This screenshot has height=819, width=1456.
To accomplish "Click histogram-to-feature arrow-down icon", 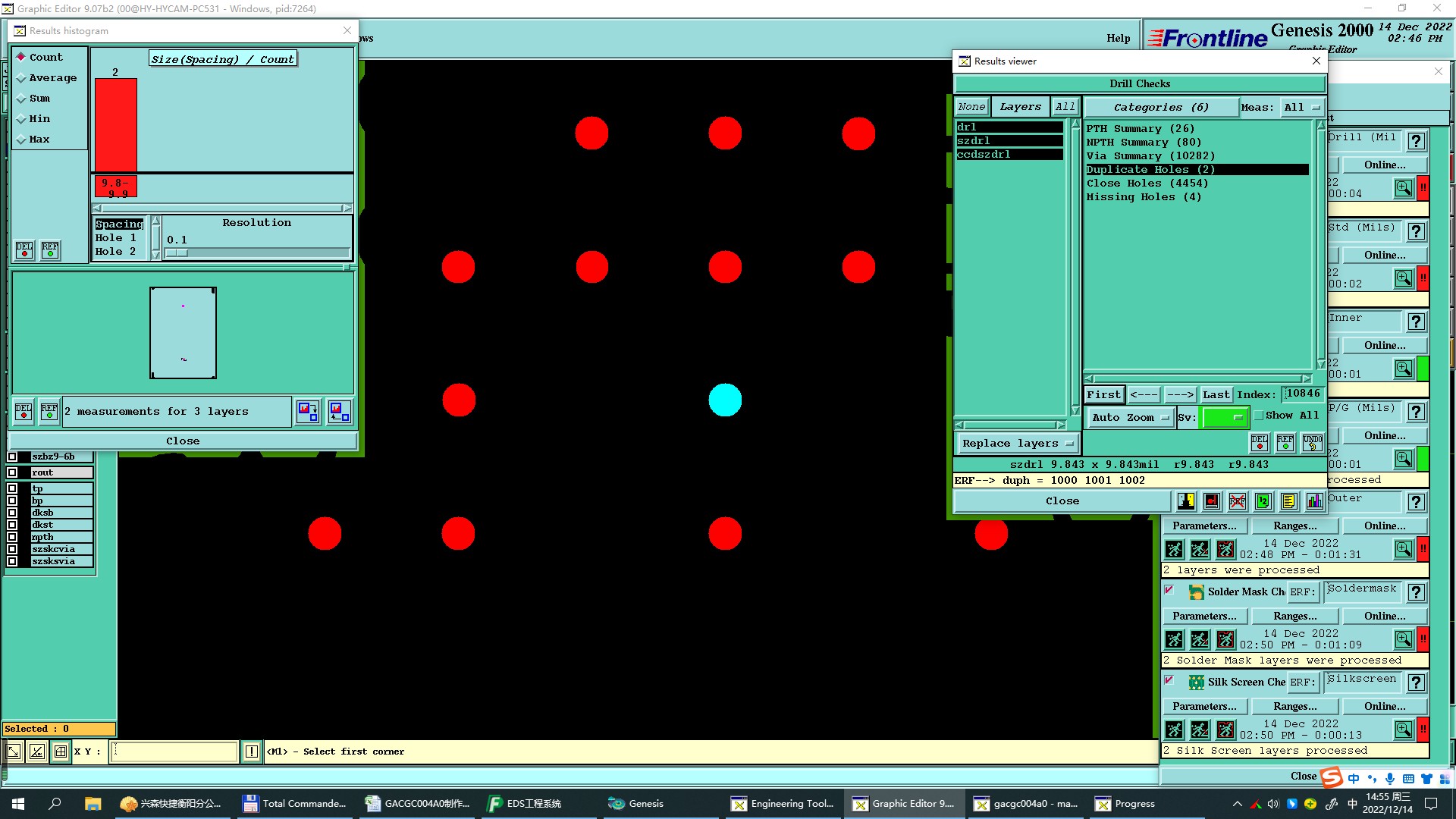I will (308, 412).
